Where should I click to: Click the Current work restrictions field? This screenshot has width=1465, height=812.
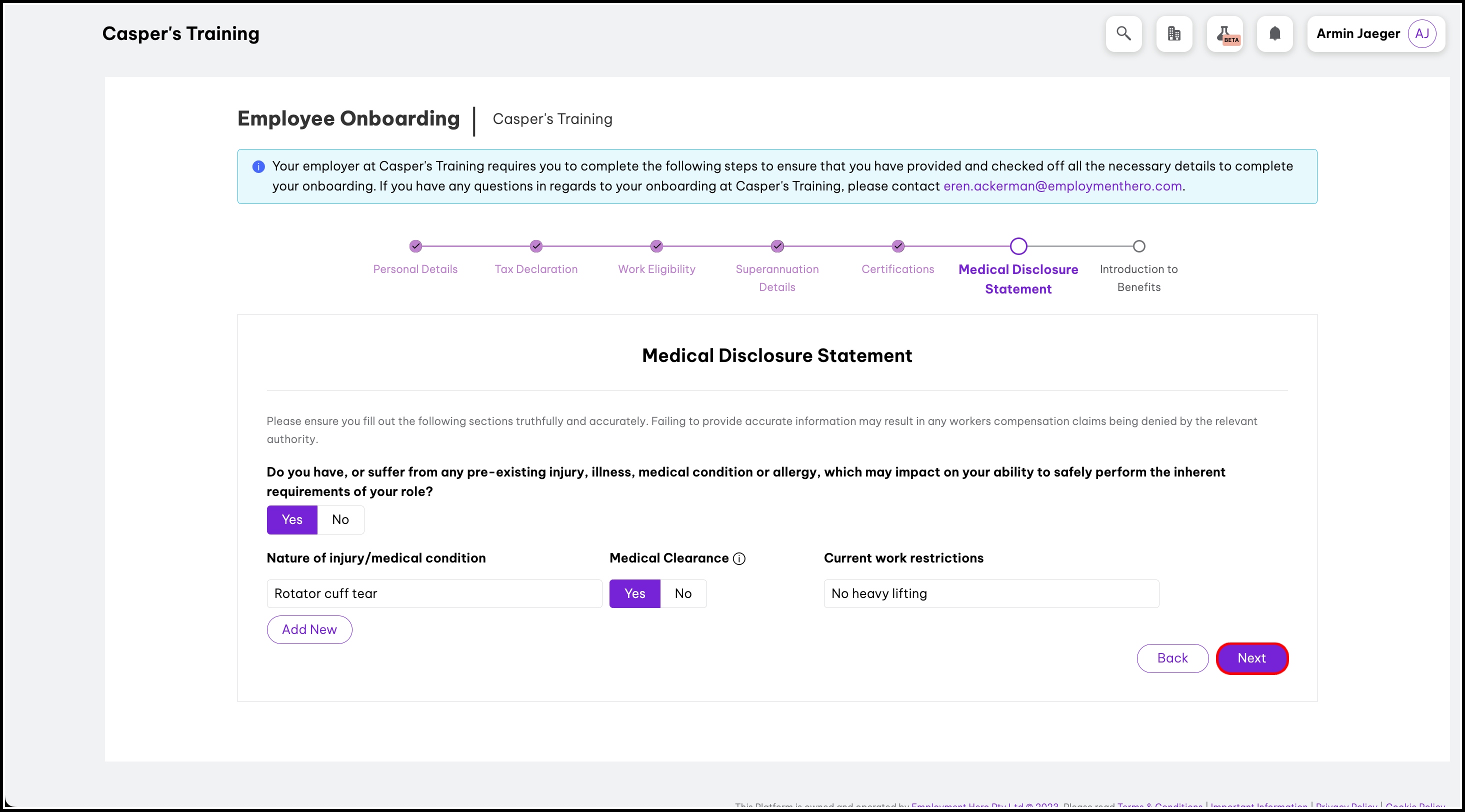pos(990,593)
